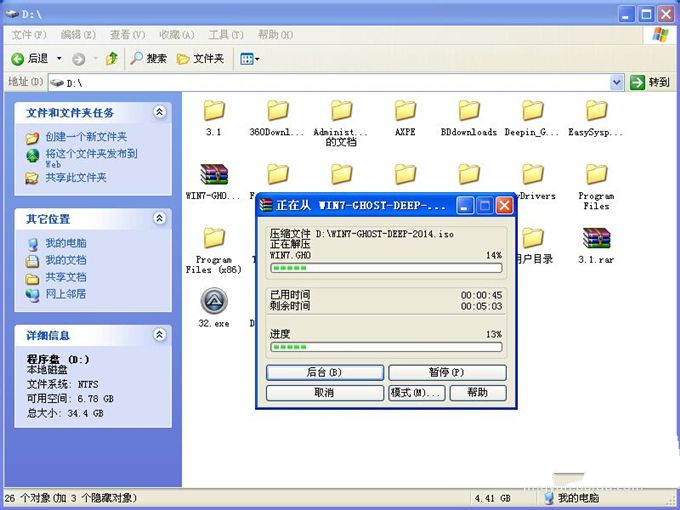Image resolution: width=680 pixels, height=510 pixels.
Task: Collapse the Details panel
Action: [159, 336]
